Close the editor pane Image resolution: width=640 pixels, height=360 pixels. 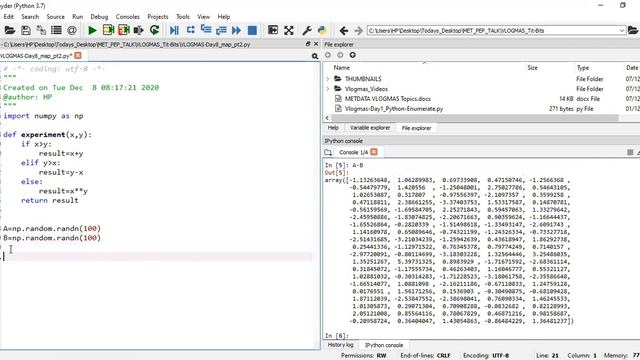[316, 44]
